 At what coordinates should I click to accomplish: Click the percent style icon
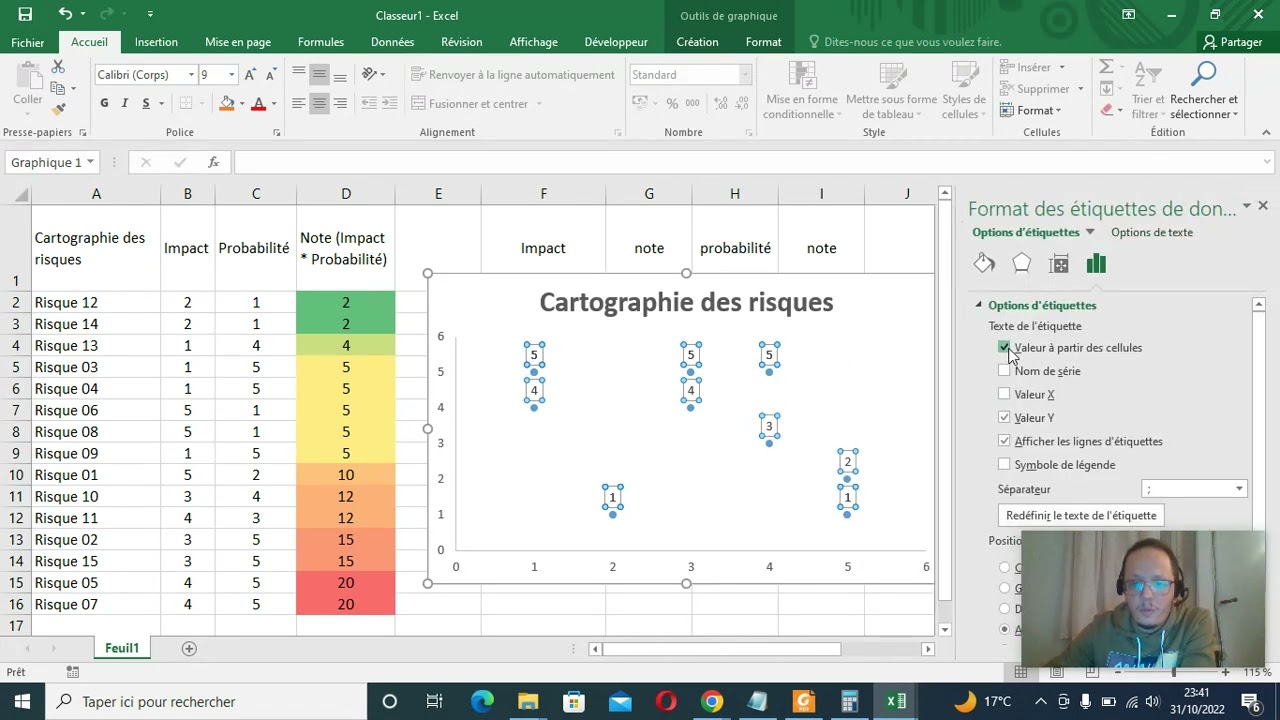pos(672,103)
